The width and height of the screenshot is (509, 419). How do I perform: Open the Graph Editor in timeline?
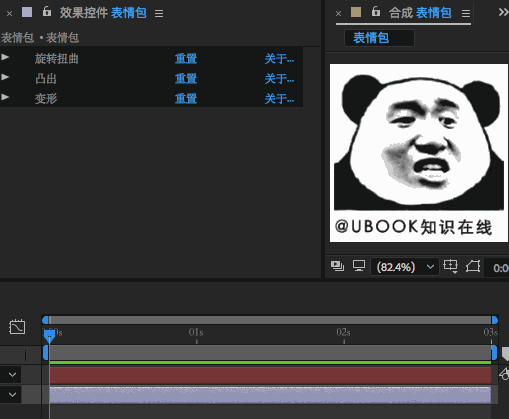[x=17, y=327]
